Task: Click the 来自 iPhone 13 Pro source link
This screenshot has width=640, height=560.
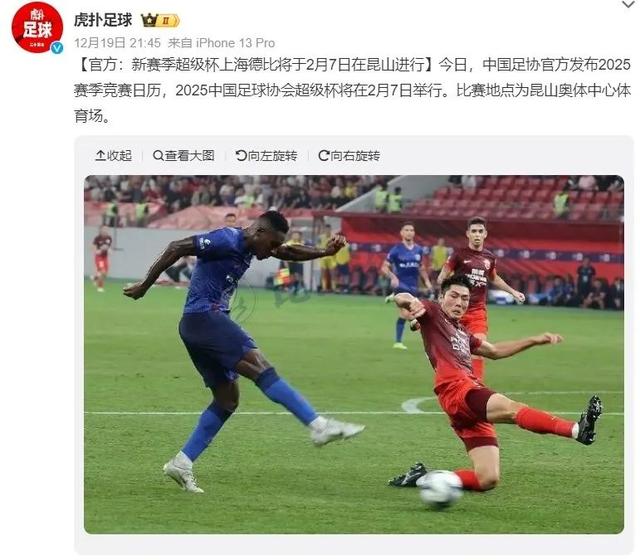Action: 221,43
